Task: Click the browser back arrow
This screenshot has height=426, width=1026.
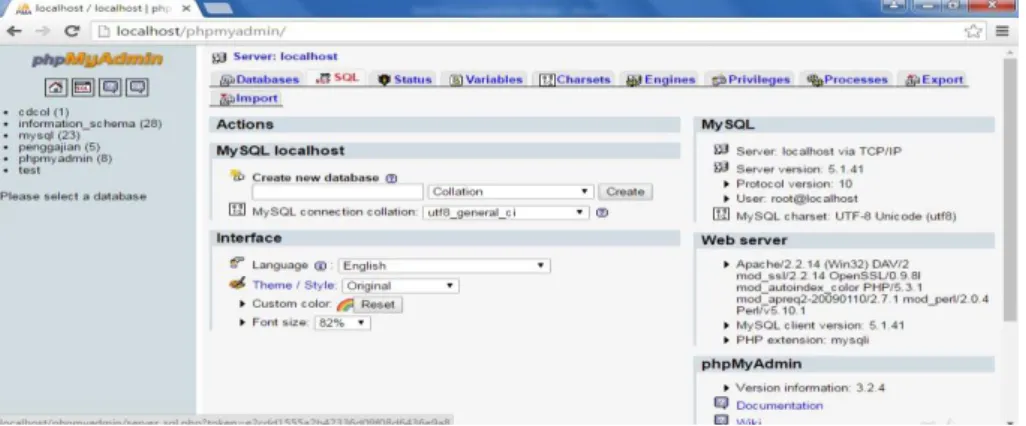Action: click(14, 31)
